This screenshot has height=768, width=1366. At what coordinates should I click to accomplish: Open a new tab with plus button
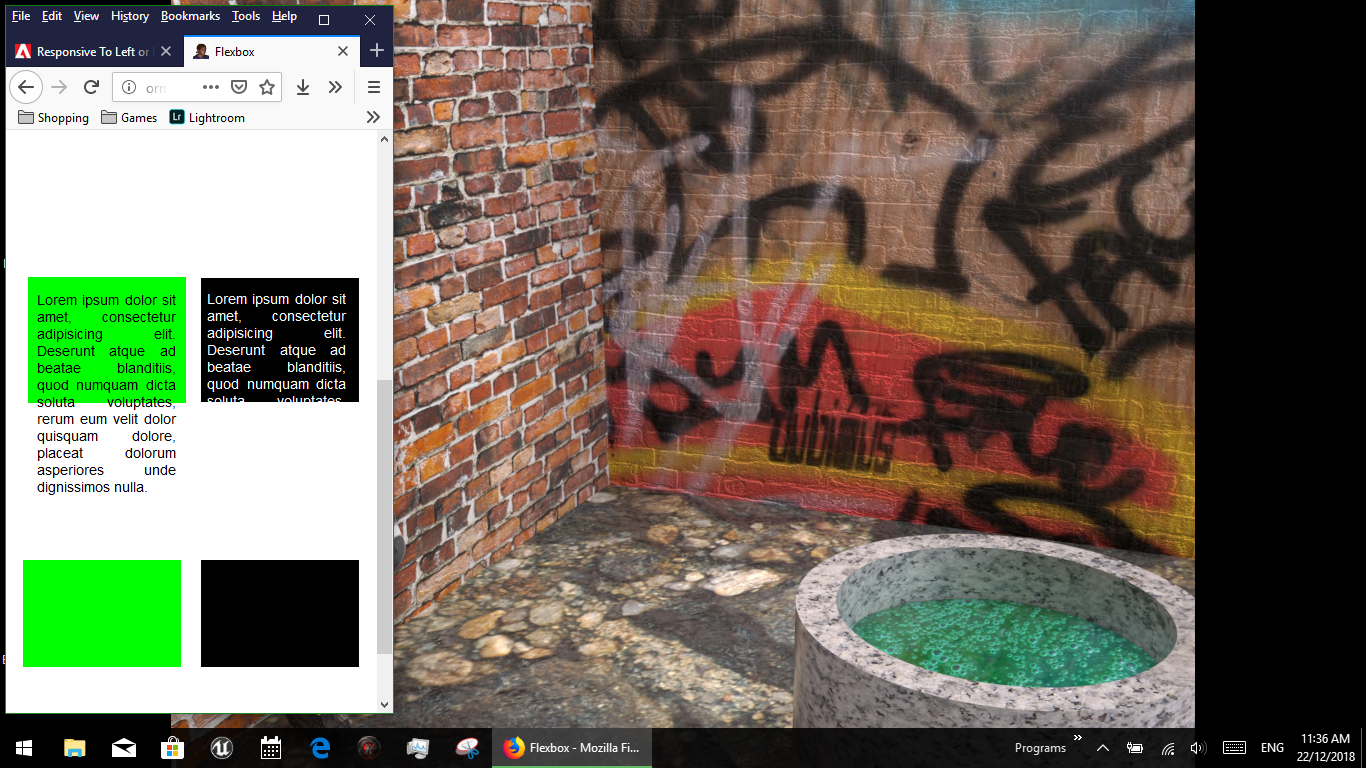click(376, 51)
